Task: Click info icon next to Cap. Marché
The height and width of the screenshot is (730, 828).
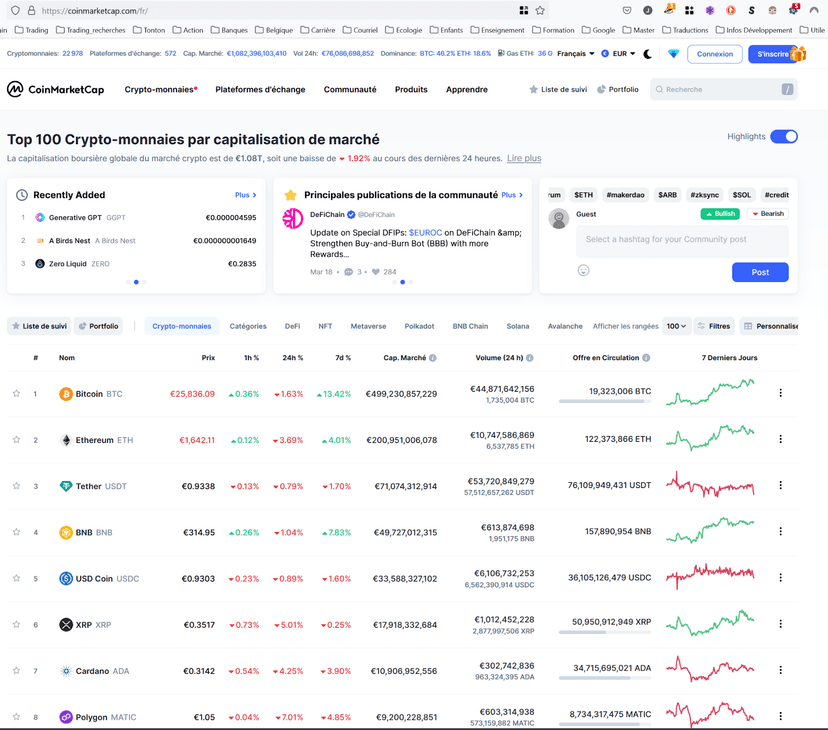Action: click(432, 358)
